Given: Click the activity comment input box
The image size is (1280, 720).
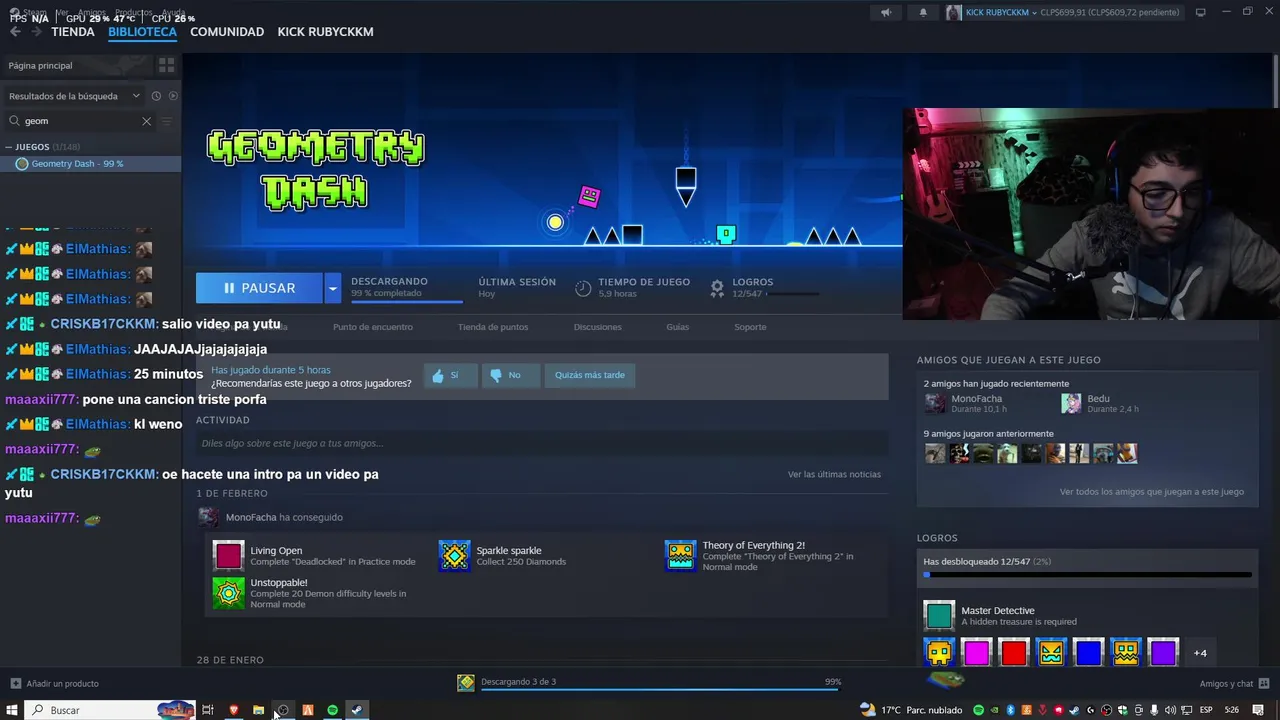Looking at the screenshot, I should click(542, 443).
